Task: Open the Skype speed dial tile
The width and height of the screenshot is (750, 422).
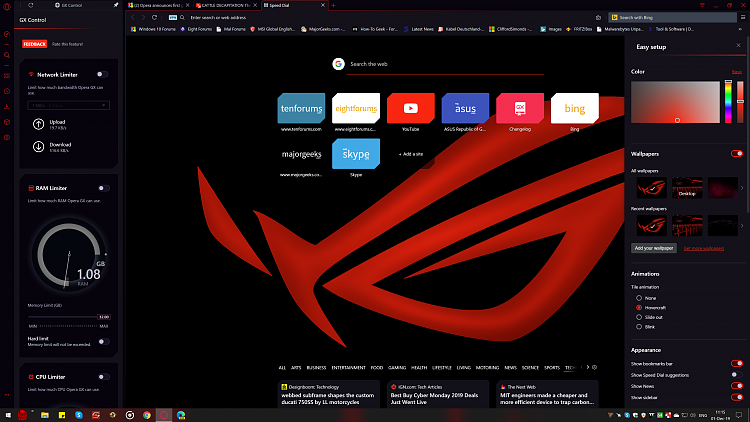Action: coord(355,155)
